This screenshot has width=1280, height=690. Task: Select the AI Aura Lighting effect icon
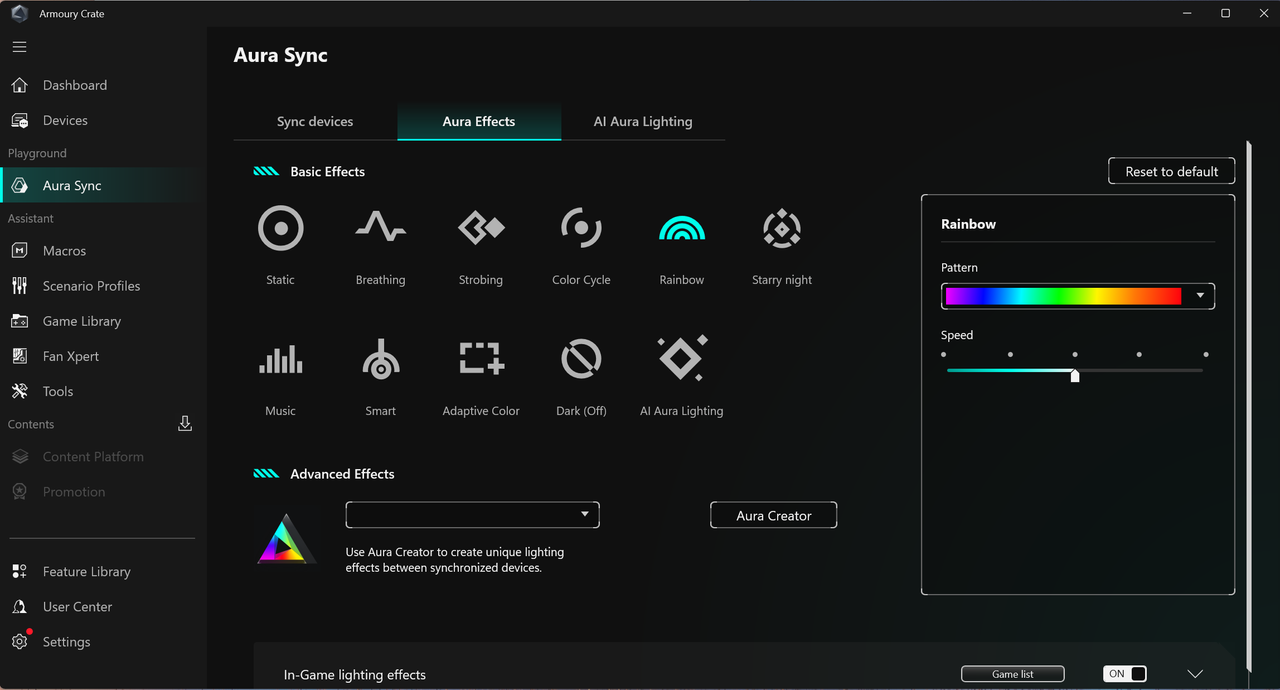tap(682, 358)
